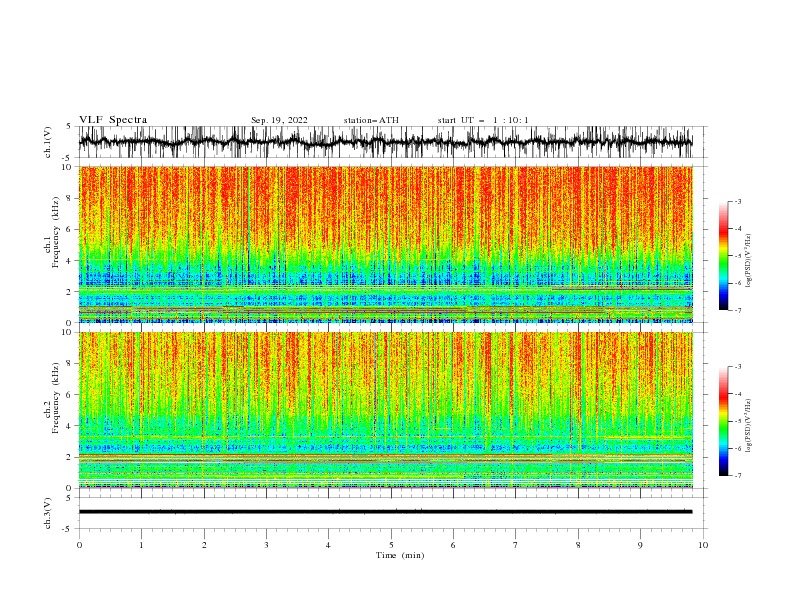The image size is (792, 612).
Task: Click the ch.2 spectrogram panel
Action: point(385,410)
